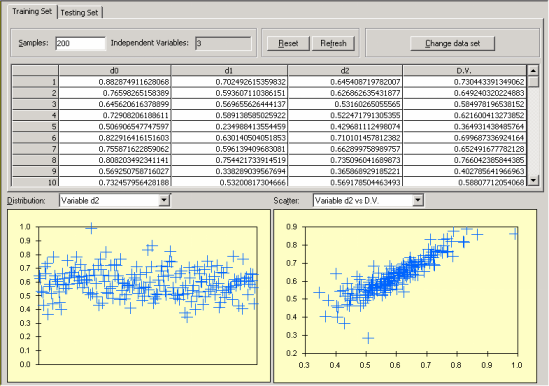The width and height of the screenshot is (549, 386).
Task: Click the Independent Variables field
Action: [x=223, y=43]
